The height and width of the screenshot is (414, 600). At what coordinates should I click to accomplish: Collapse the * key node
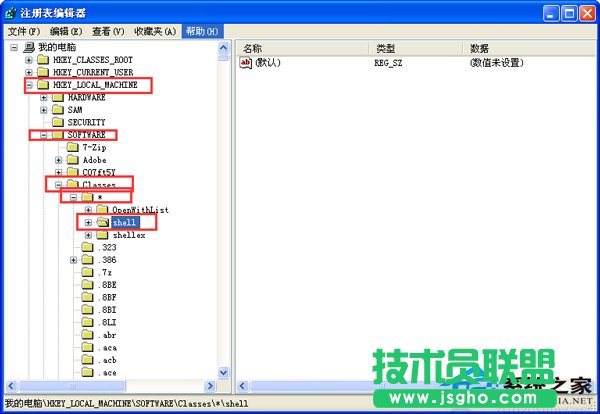coord(73,197)
